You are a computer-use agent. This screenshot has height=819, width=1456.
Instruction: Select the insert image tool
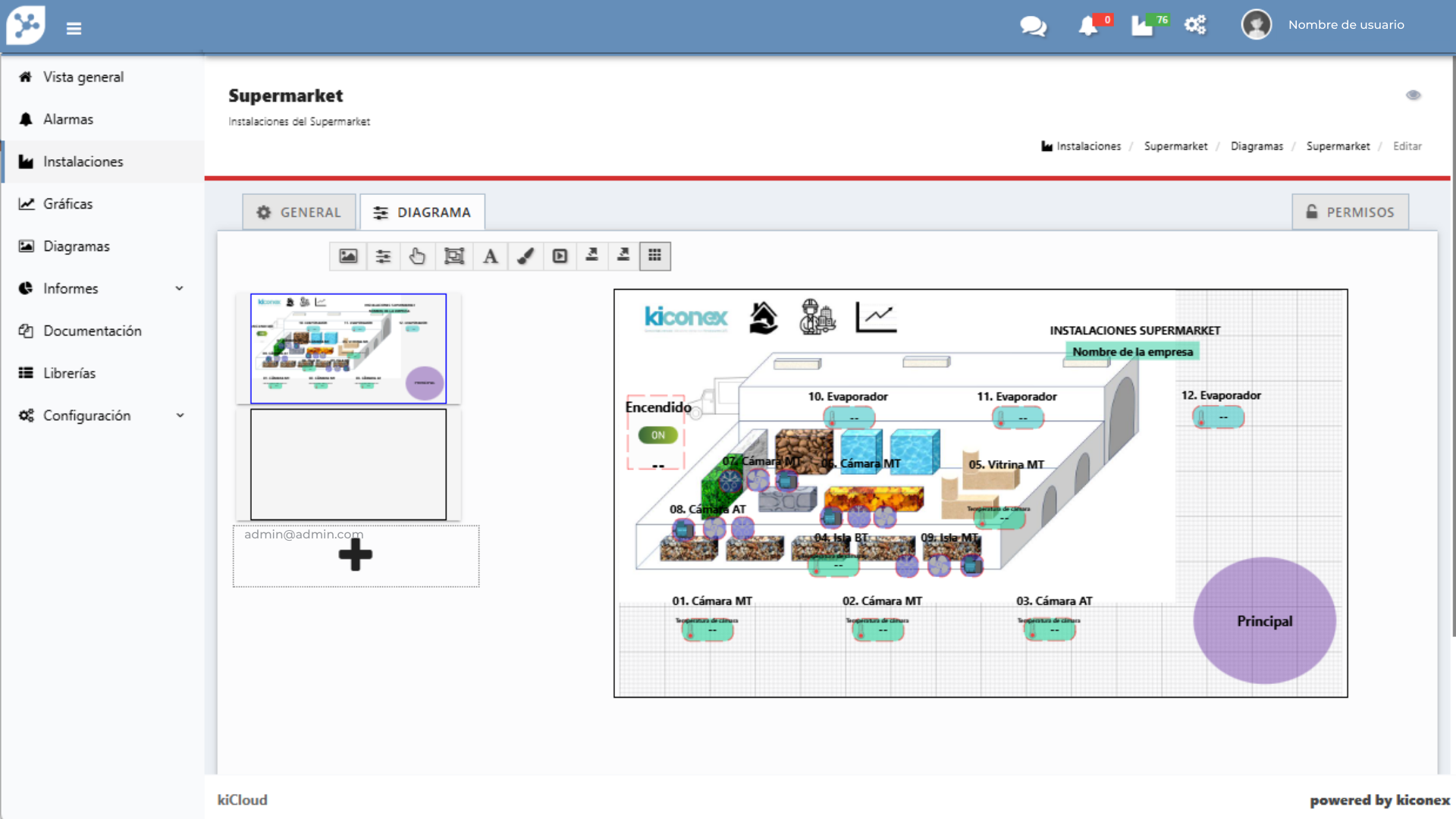(348, 256)
